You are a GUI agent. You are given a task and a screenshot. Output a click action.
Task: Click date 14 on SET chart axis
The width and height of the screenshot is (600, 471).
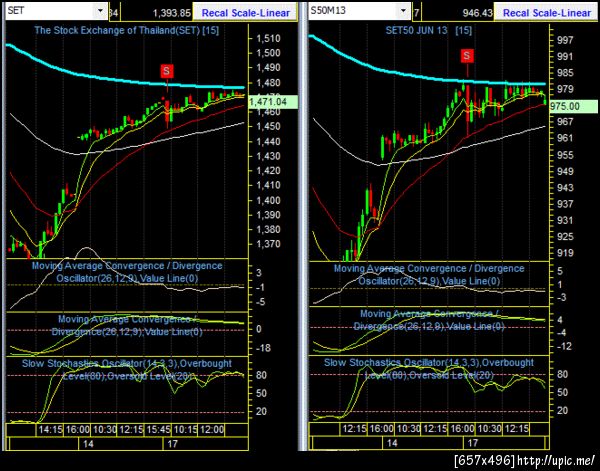(88, 444)
